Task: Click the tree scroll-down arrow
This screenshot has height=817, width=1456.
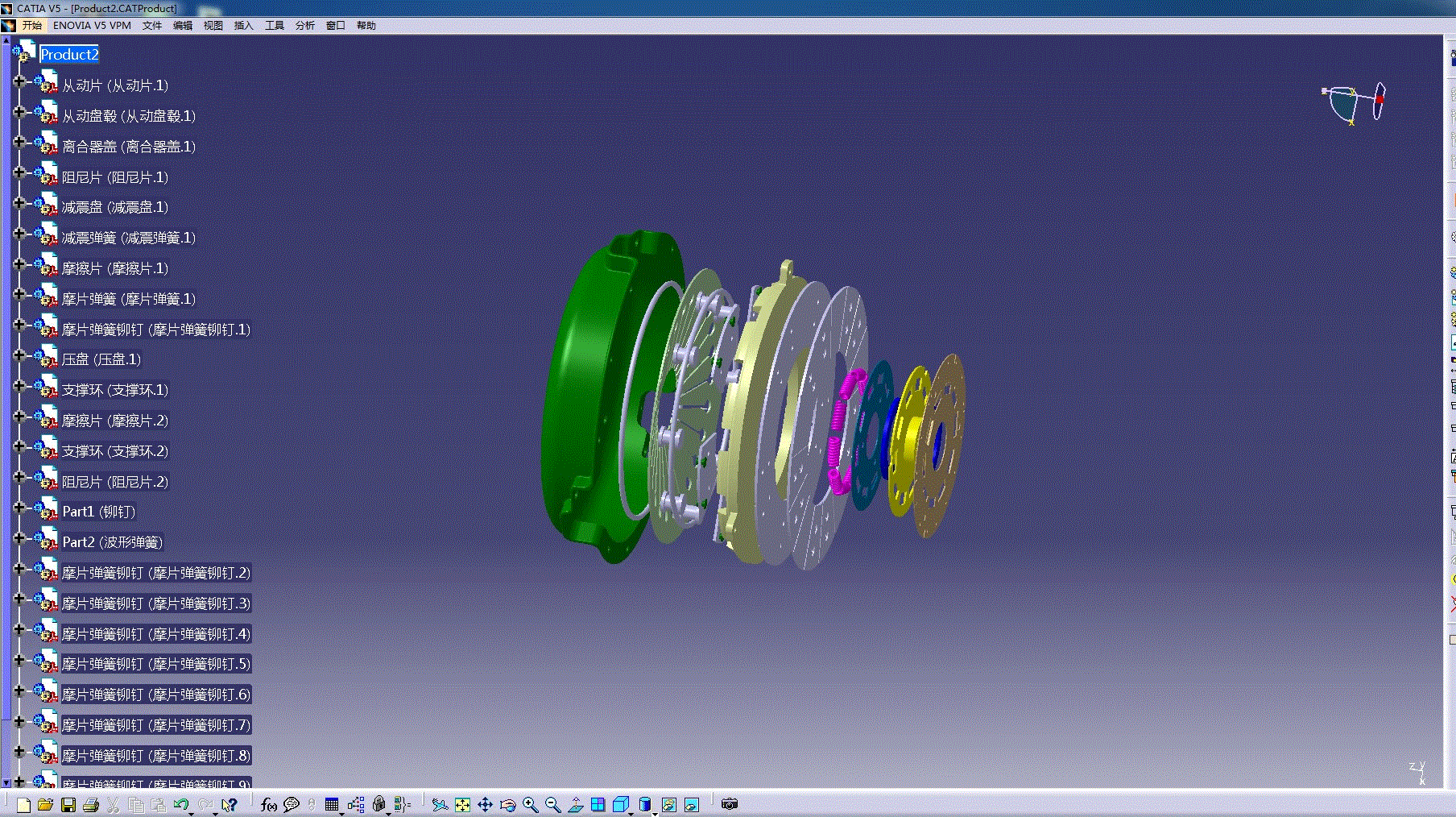Action: (x=6, y=782)
